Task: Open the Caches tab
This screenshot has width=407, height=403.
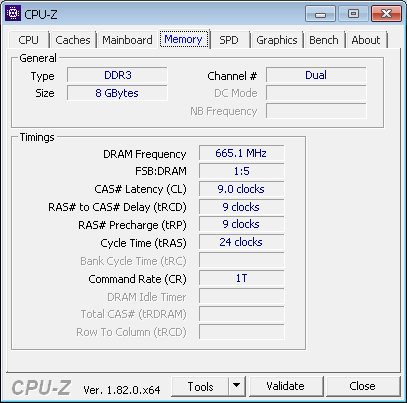Action: (x=73, y=40)
